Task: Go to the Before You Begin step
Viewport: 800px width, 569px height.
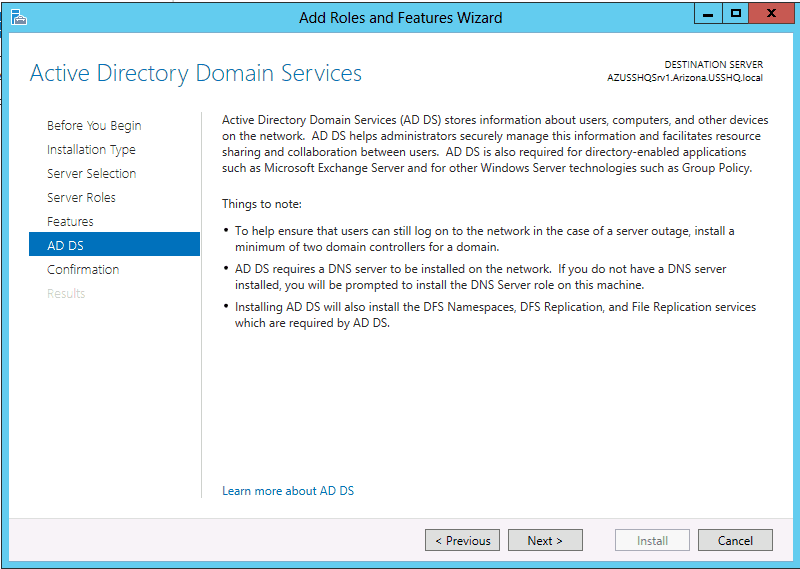Action: pos(94,126)
